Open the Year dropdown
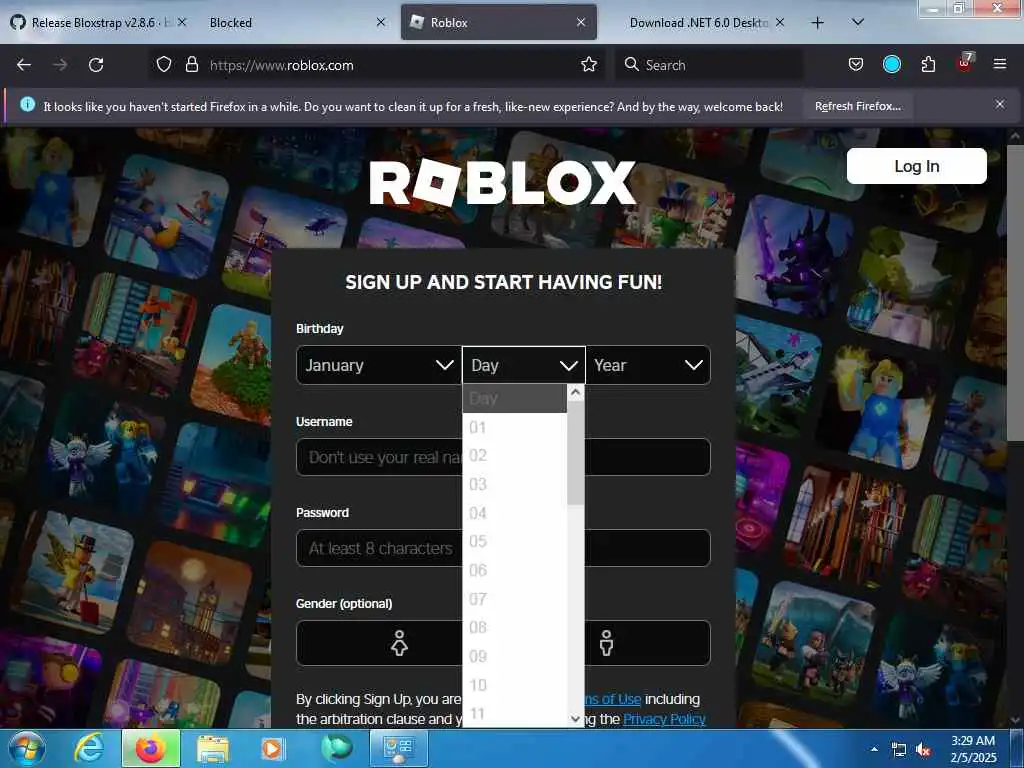The height and width of the screenshot is (768, 1024). (648, 365)
